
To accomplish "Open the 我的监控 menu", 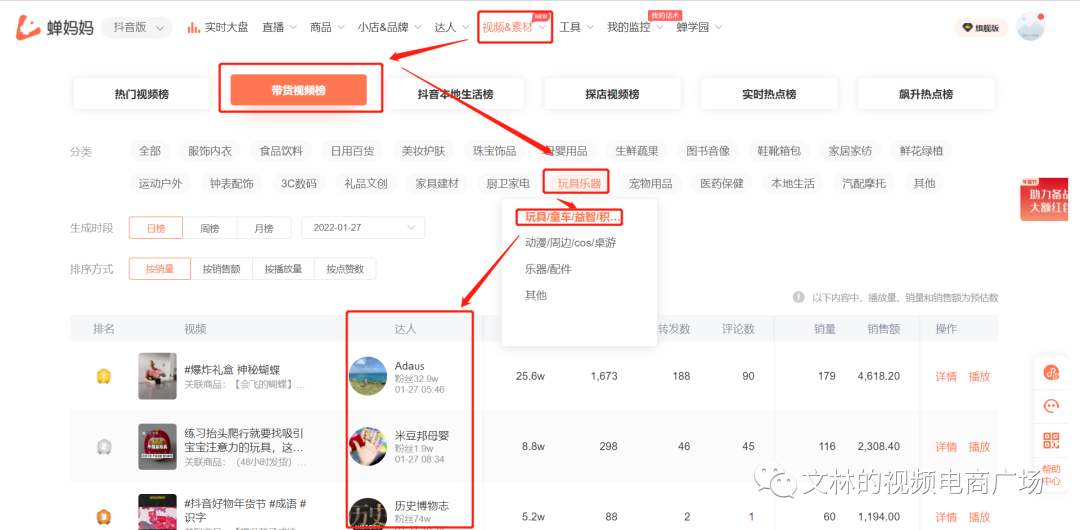I will coord(635,28).
